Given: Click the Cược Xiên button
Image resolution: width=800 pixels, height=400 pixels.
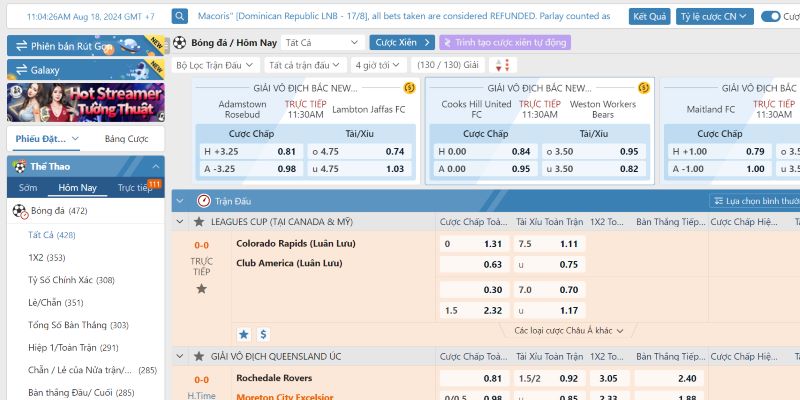Looking at the screenshot, I should coord(397,43).
